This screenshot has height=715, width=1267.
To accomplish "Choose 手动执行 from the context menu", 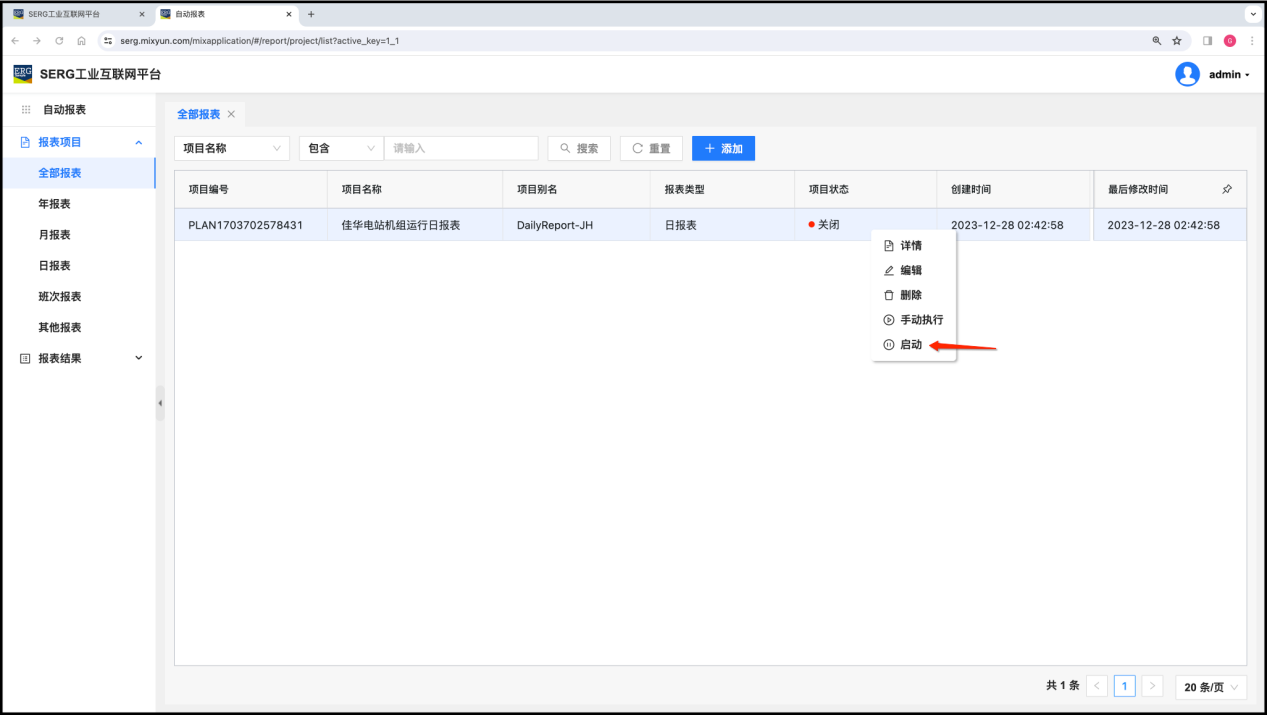I will click(x=920, y=320).
